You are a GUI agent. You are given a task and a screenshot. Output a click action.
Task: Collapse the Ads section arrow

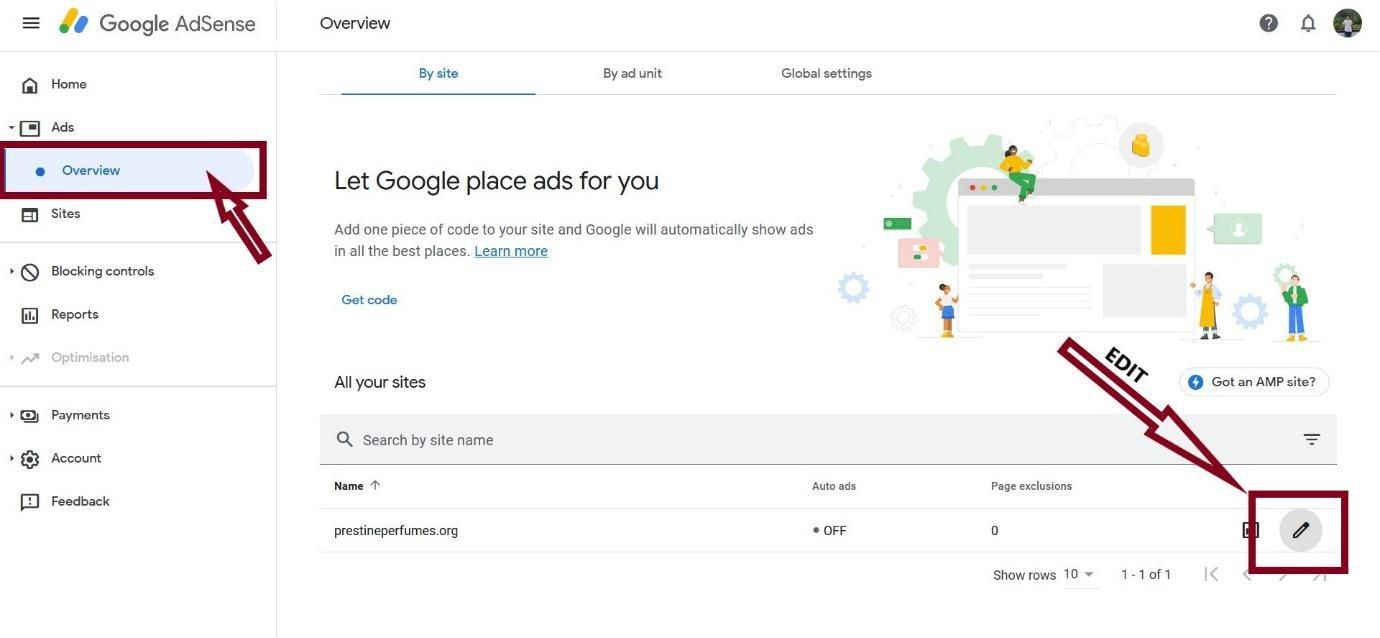11,128
